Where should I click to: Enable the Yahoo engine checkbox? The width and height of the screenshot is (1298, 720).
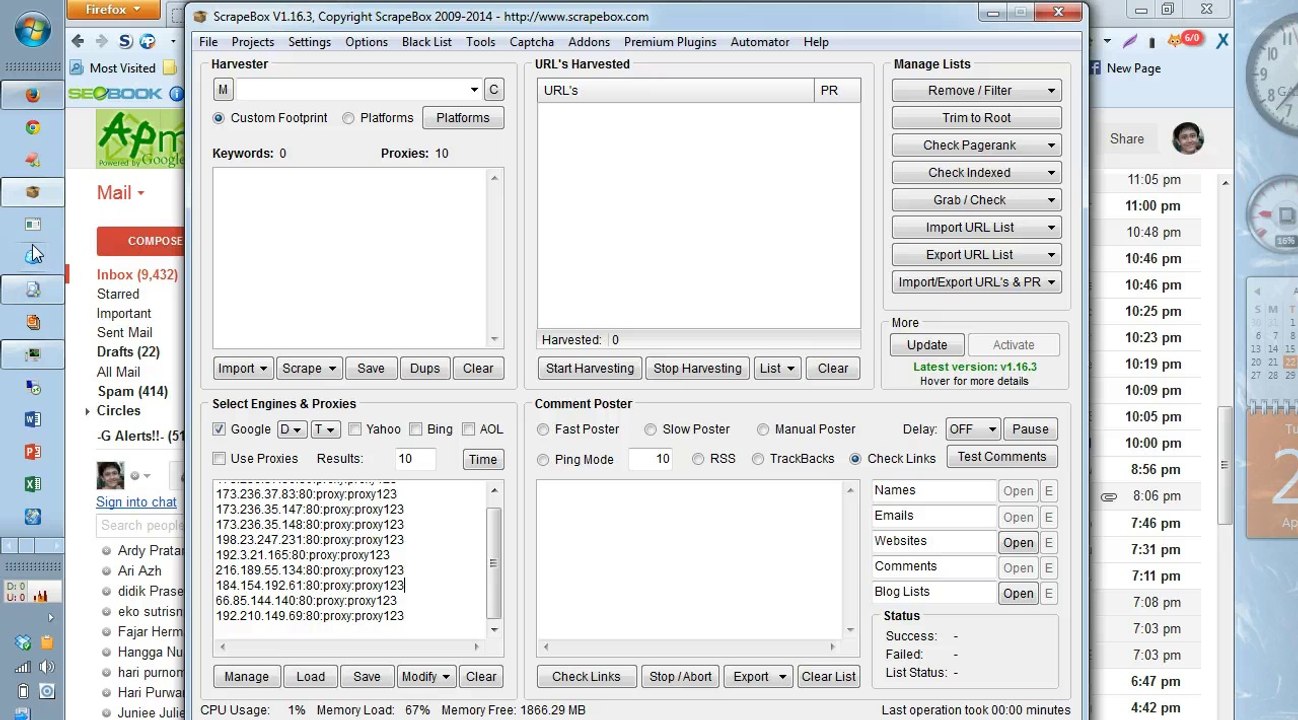(x=354, y=430)
